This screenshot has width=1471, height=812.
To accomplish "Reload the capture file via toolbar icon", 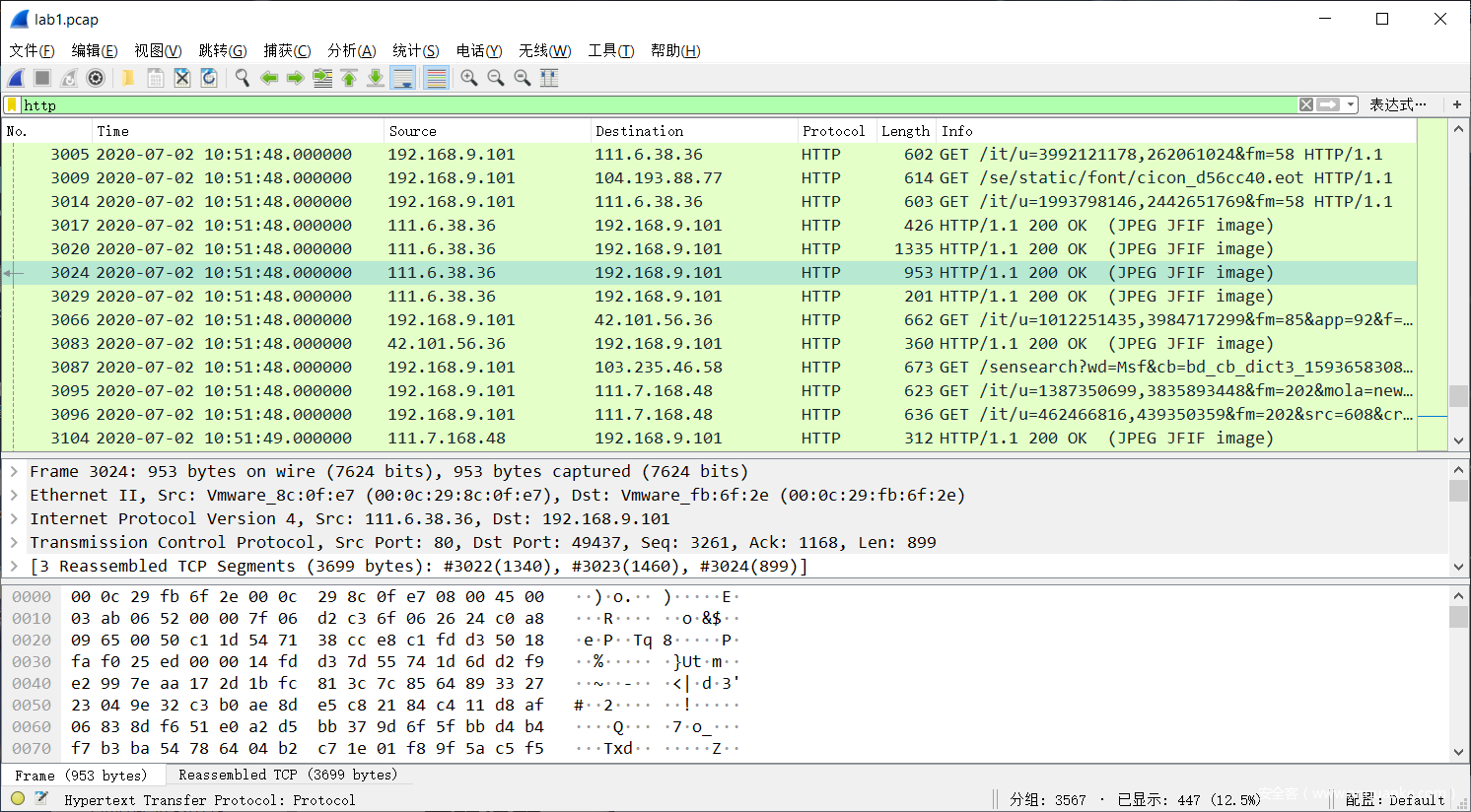I will pos(209,78).
